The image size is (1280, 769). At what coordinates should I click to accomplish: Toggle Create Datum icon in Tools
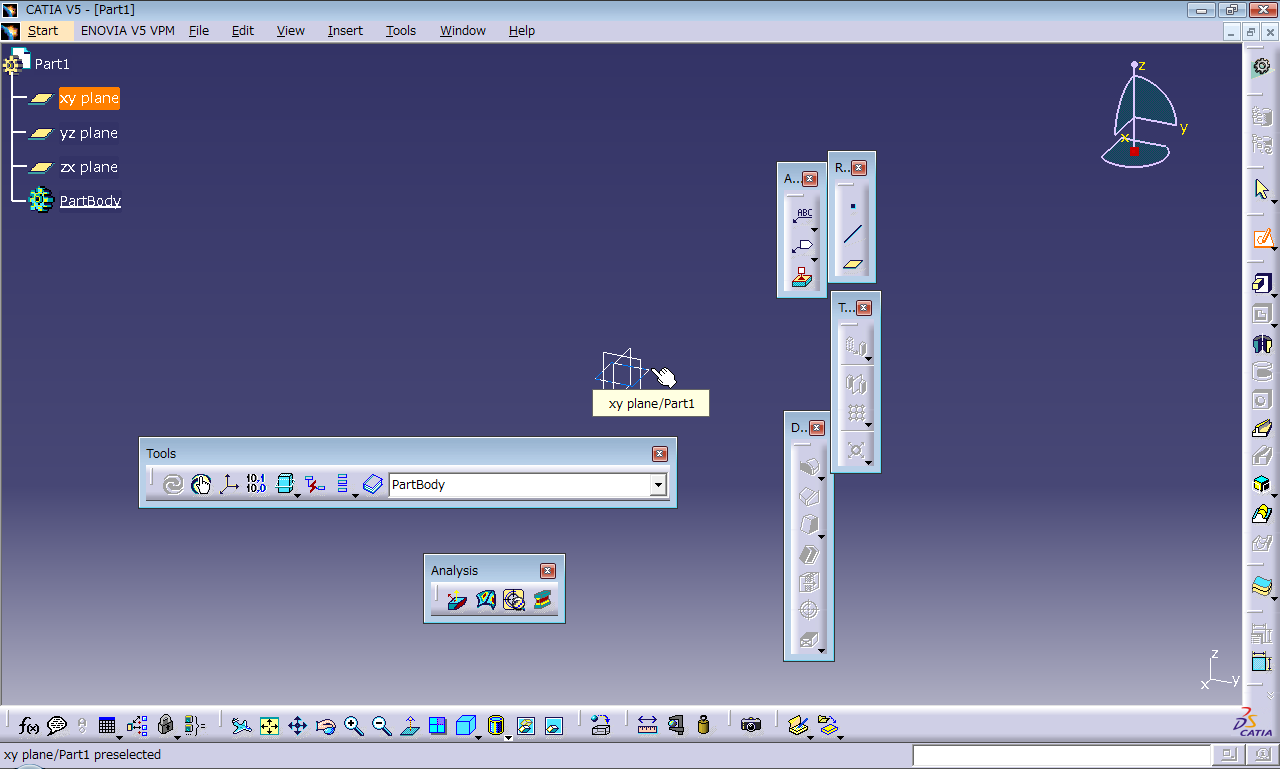[x=314, y=485]
